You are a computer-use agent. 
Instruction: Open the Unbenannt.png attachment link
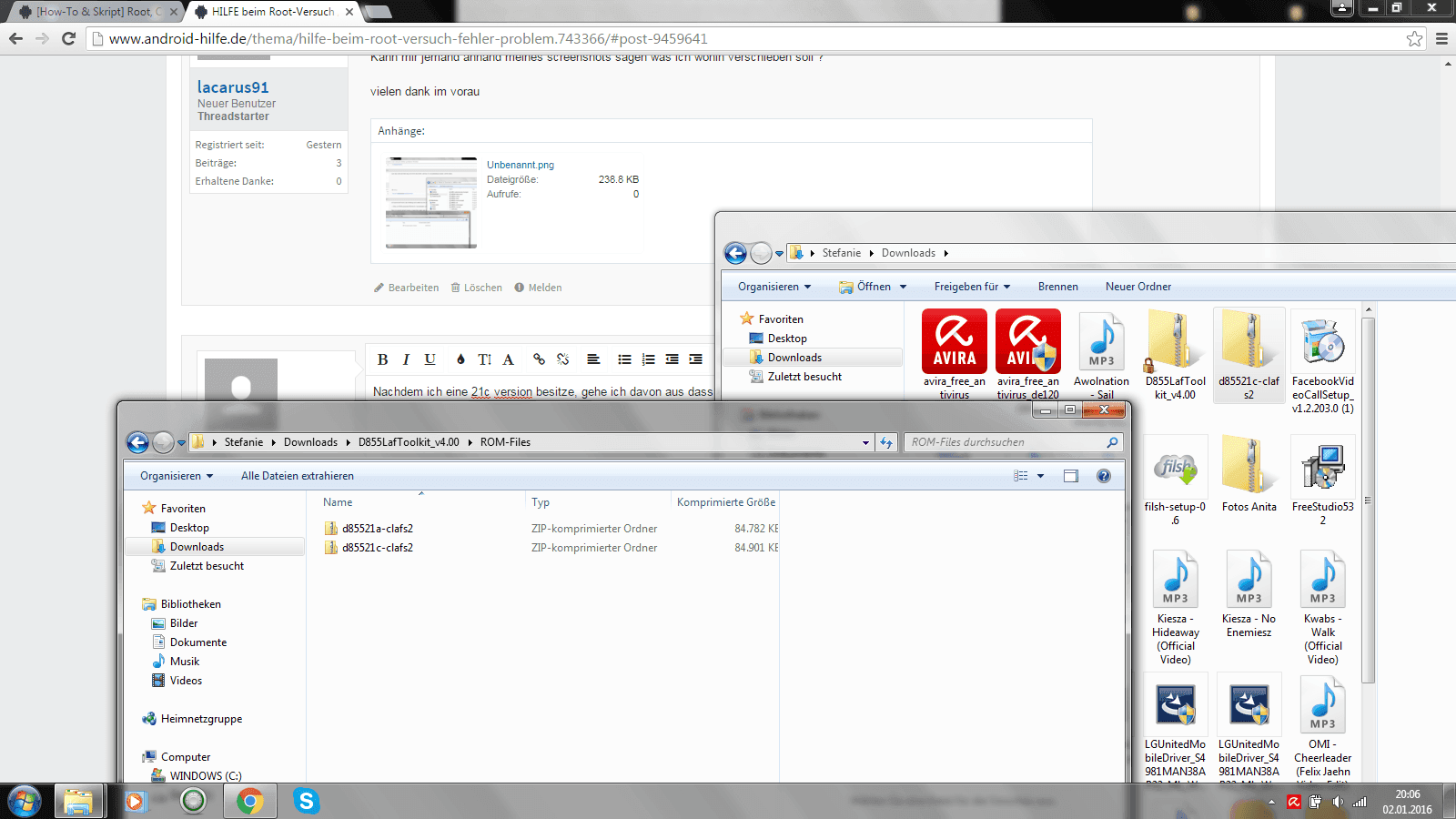pos(521,165)
